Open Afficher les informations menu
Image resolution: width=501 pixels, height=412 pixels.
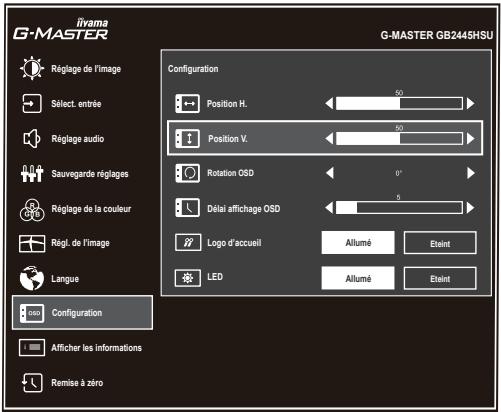pos(96,348)
